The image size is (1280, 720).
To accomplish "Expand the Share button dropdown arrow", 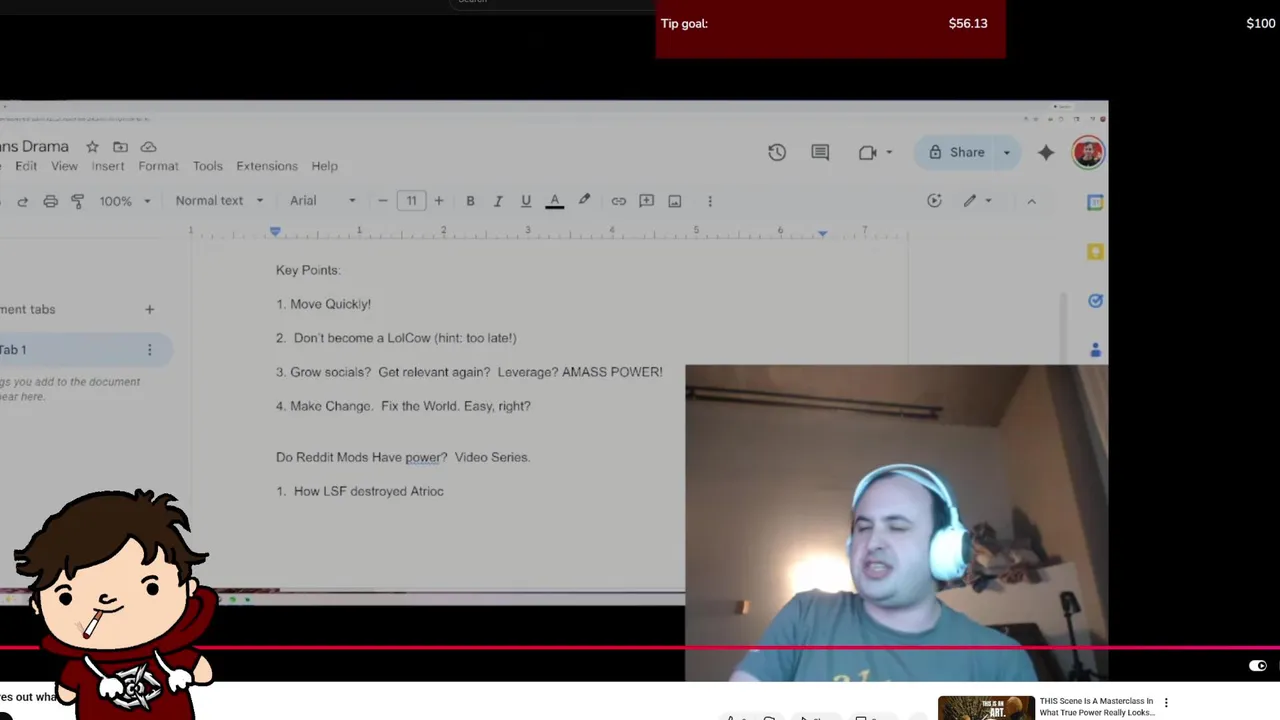I will (x=1006, y=153).
